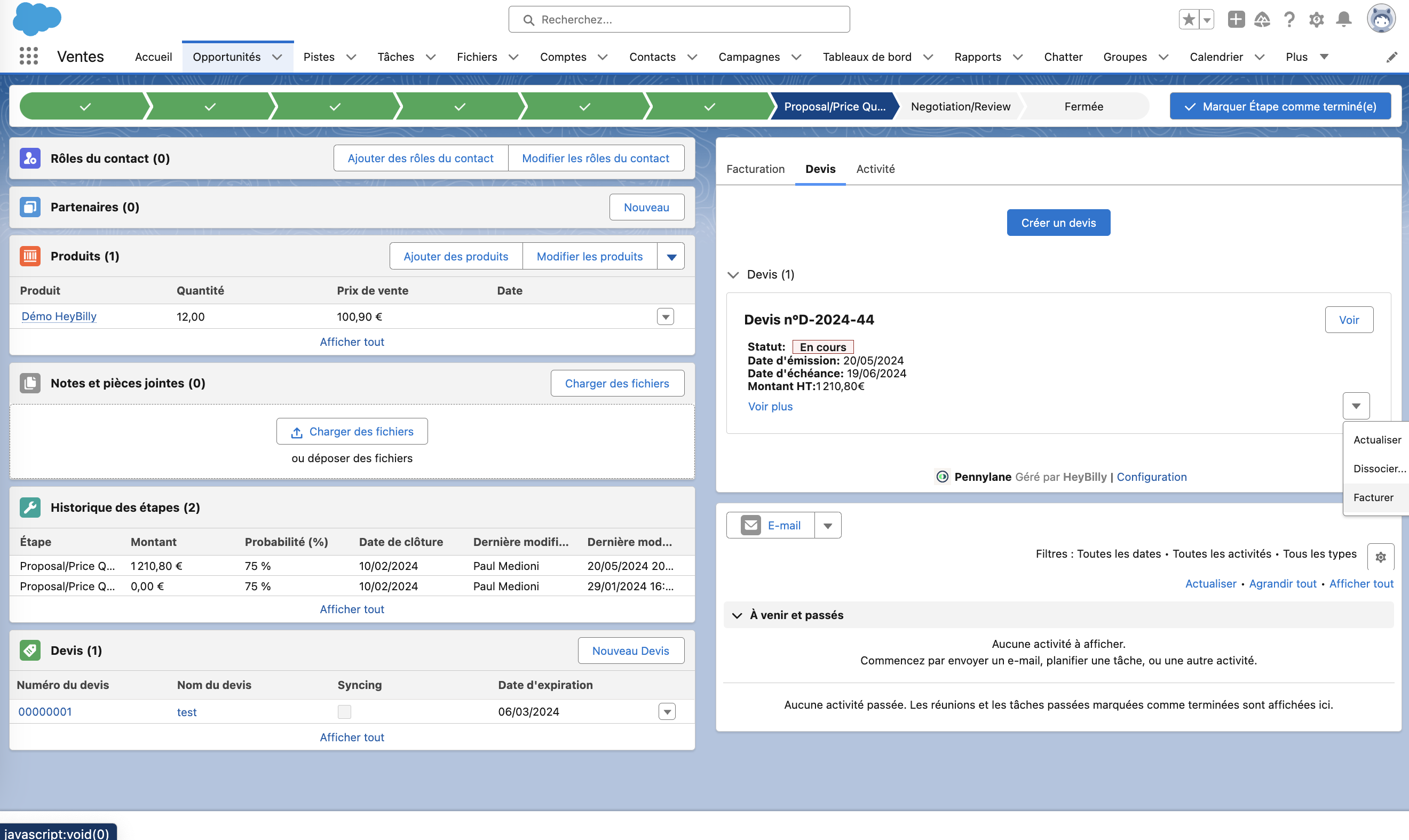This screenshot has height=840, width=1409.
Task: Click the Créer un devis button
Action: [x=1058, y=223]
